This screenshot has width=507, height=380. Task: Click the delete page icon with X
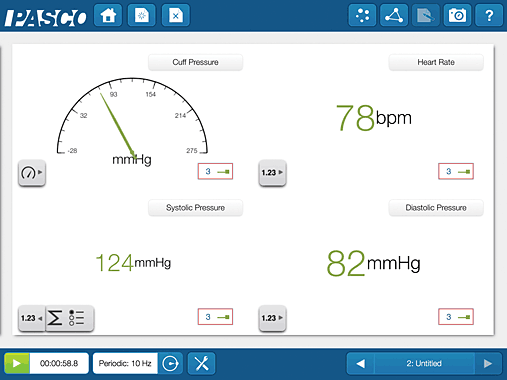pyautogui.click(x=176, y=15)
